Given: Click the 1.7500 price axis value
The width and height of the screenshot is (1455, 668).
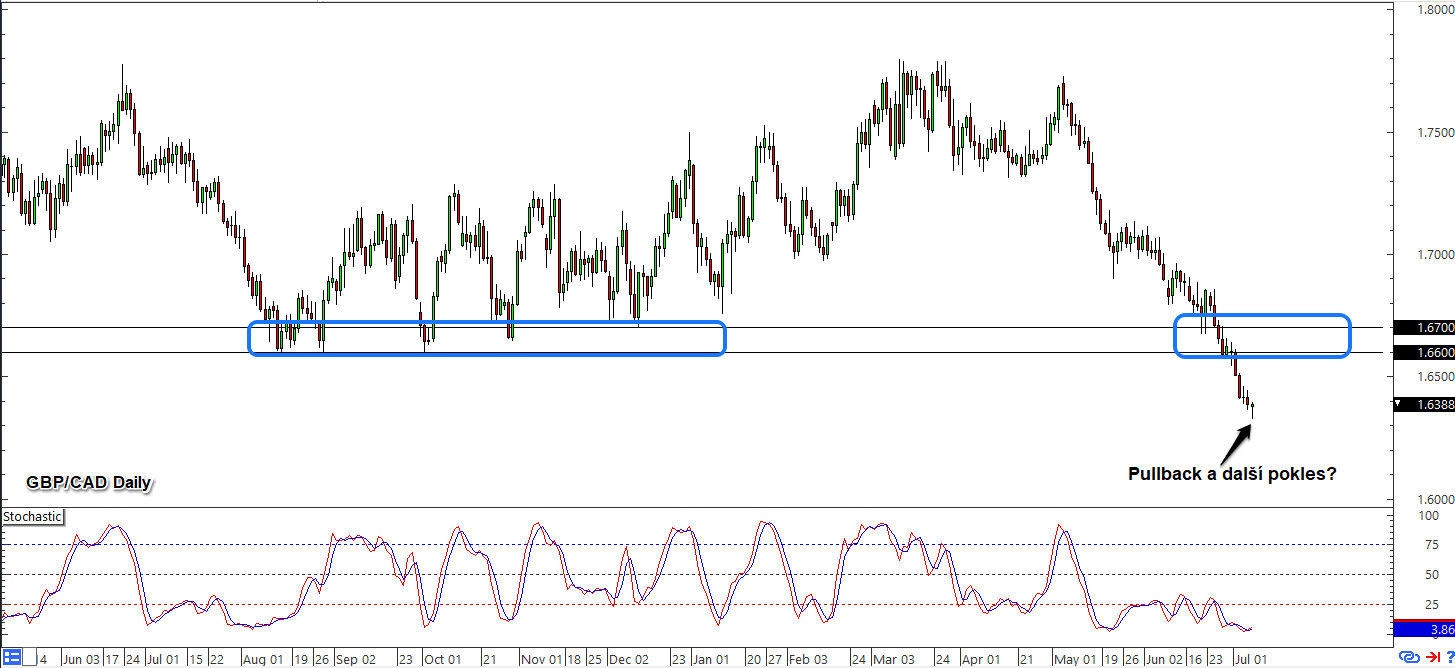Looking at the screenshot, I should pyautogui.click(x=1436, y=132).
